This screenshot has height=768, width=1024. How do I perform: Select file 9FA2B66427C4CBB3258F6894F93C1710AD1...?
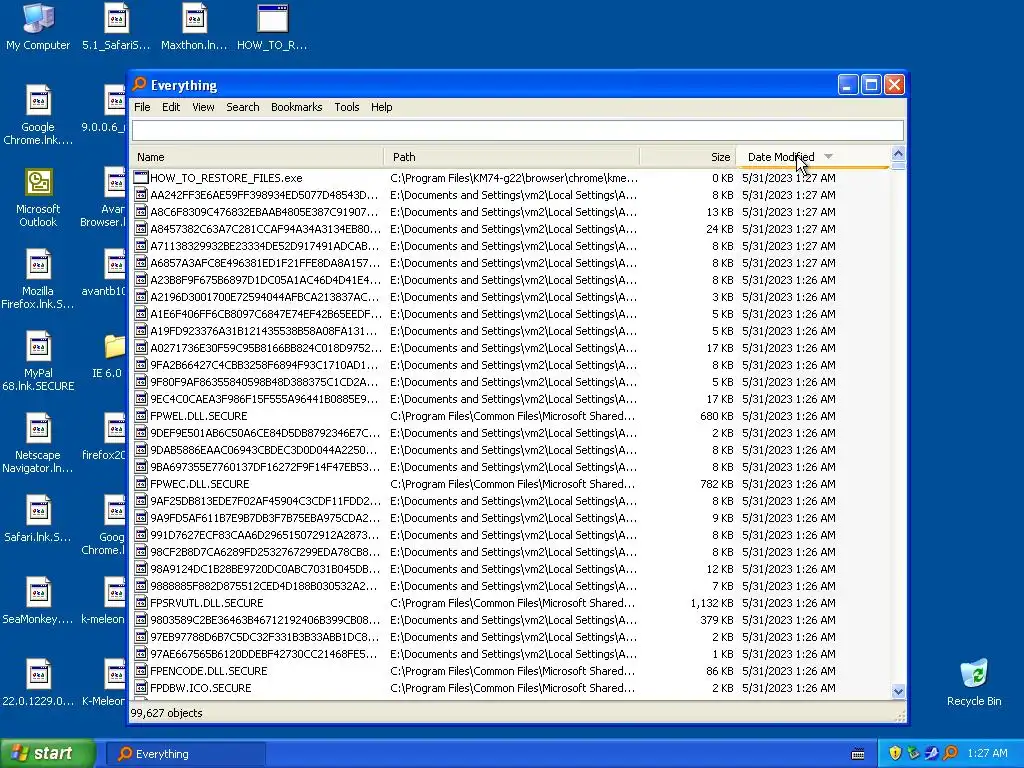[264, 364]
